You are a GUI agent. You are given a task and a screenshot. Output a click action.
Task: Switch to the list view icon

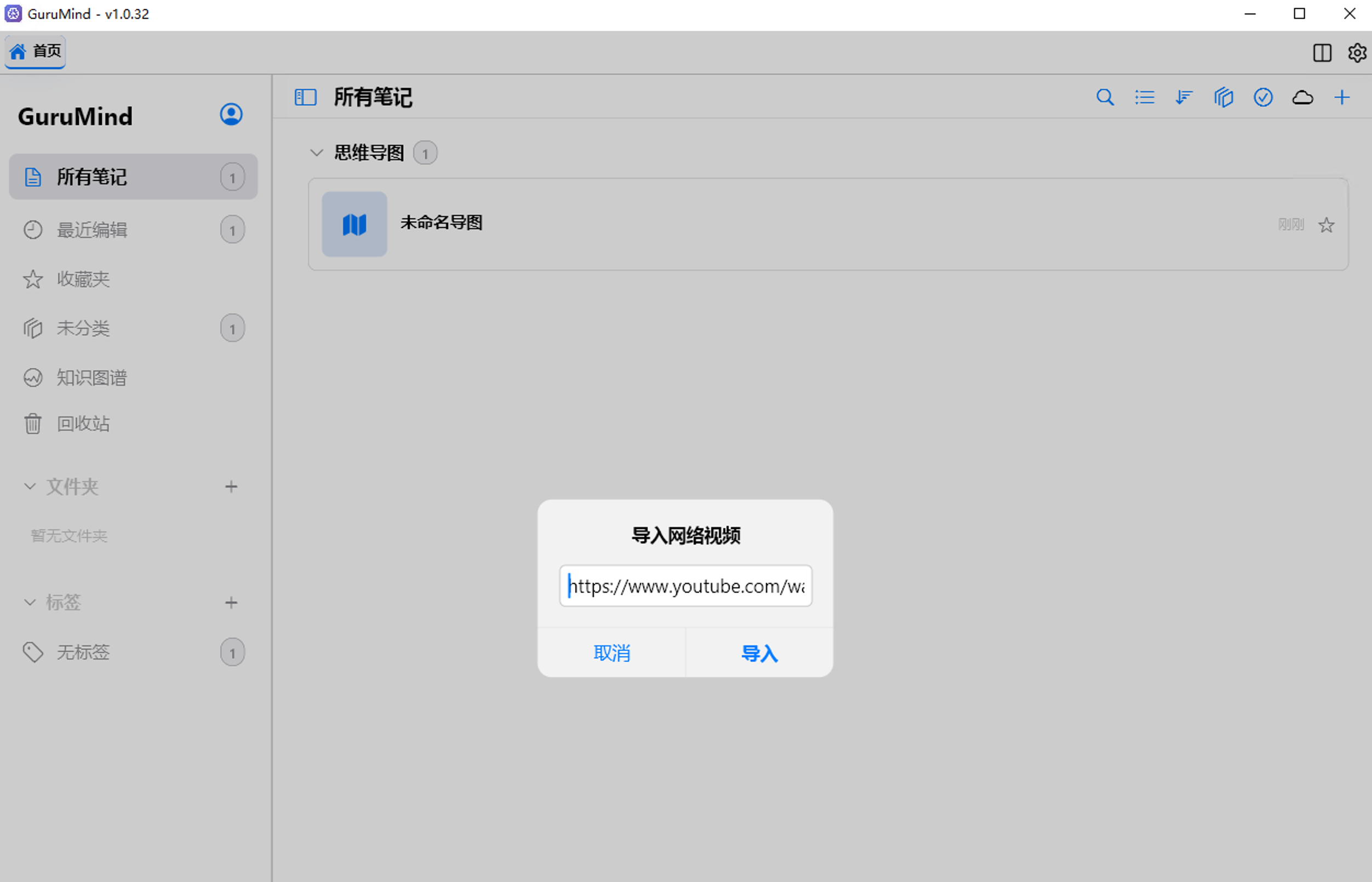(1144, 98)
